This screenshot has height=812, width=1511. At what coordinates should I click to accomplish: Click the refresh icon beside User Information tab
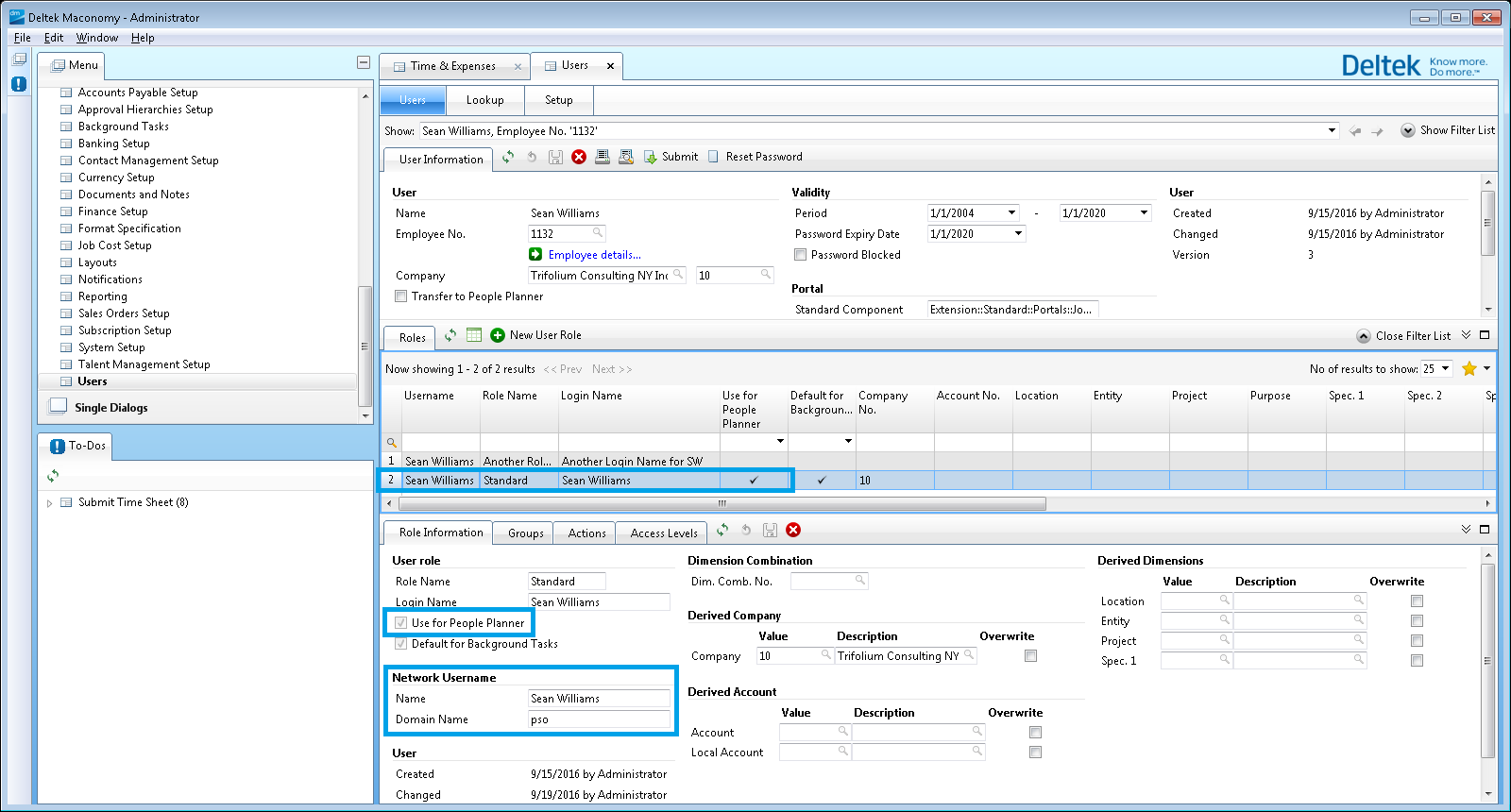click(x=508, y=157)
